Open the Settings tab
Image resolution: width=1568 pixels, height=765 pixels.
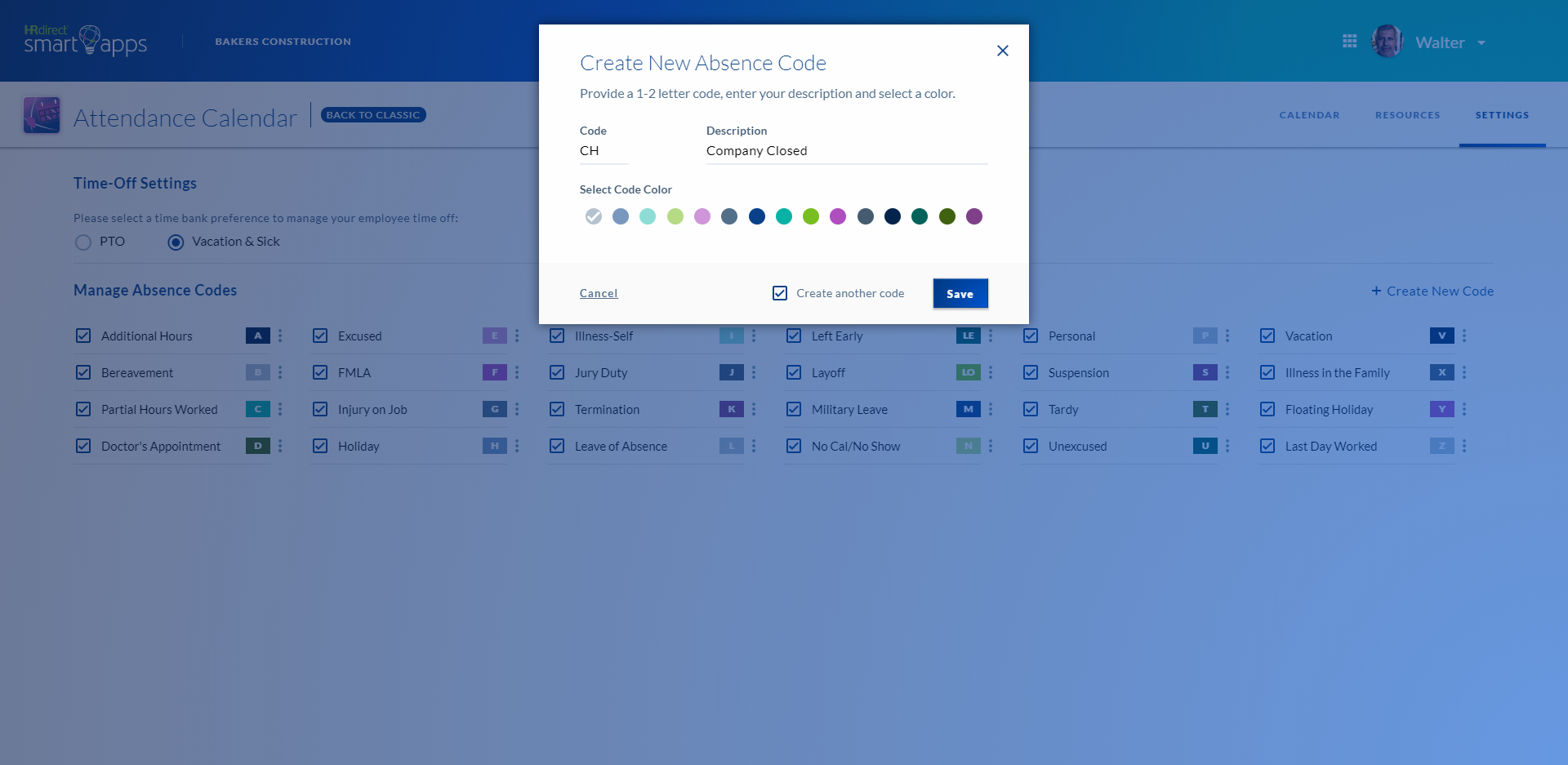[1502, 115]
